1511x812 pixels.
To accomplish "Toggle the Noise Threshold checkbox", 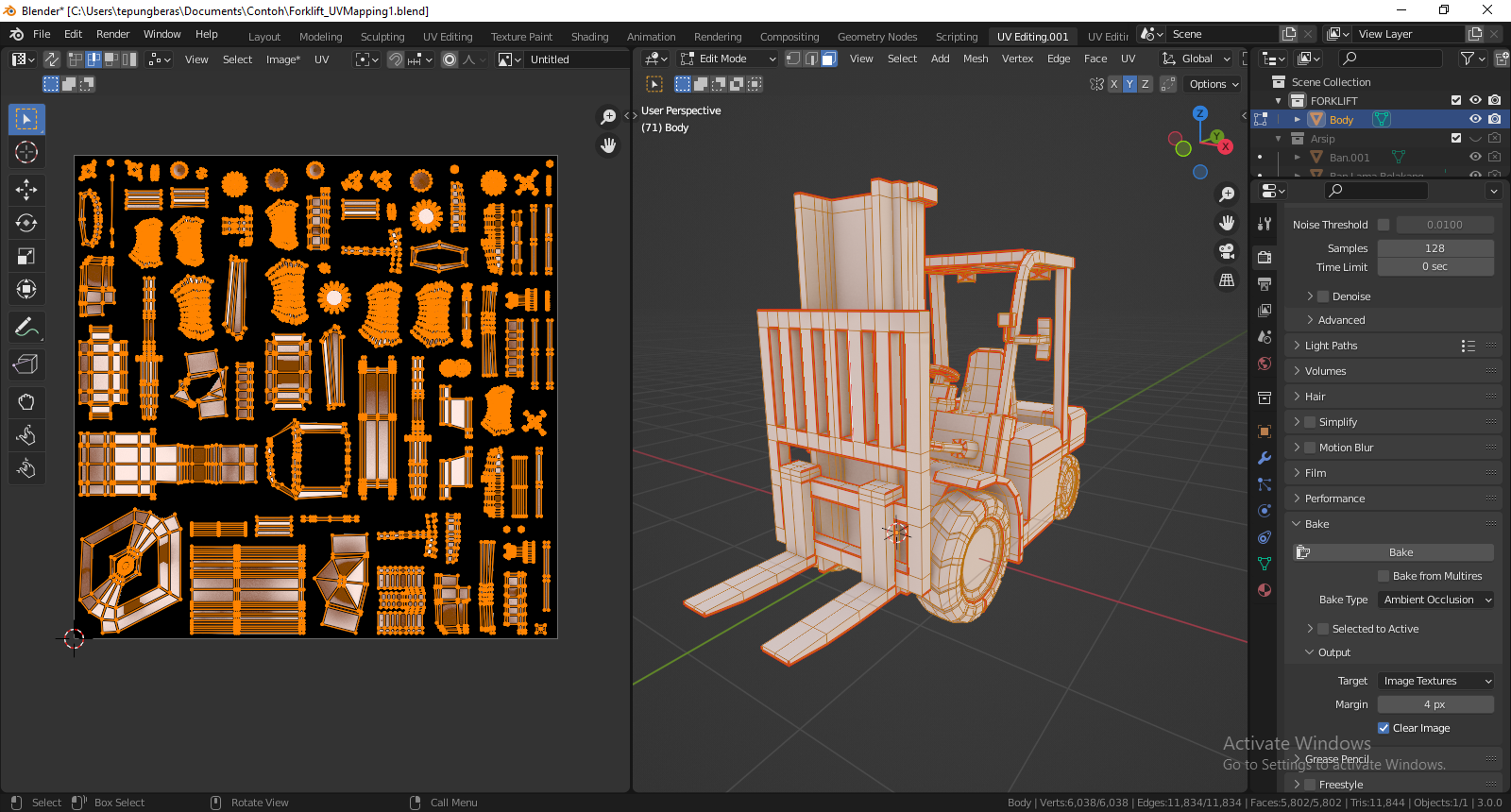I will [x=1384, y=225].
